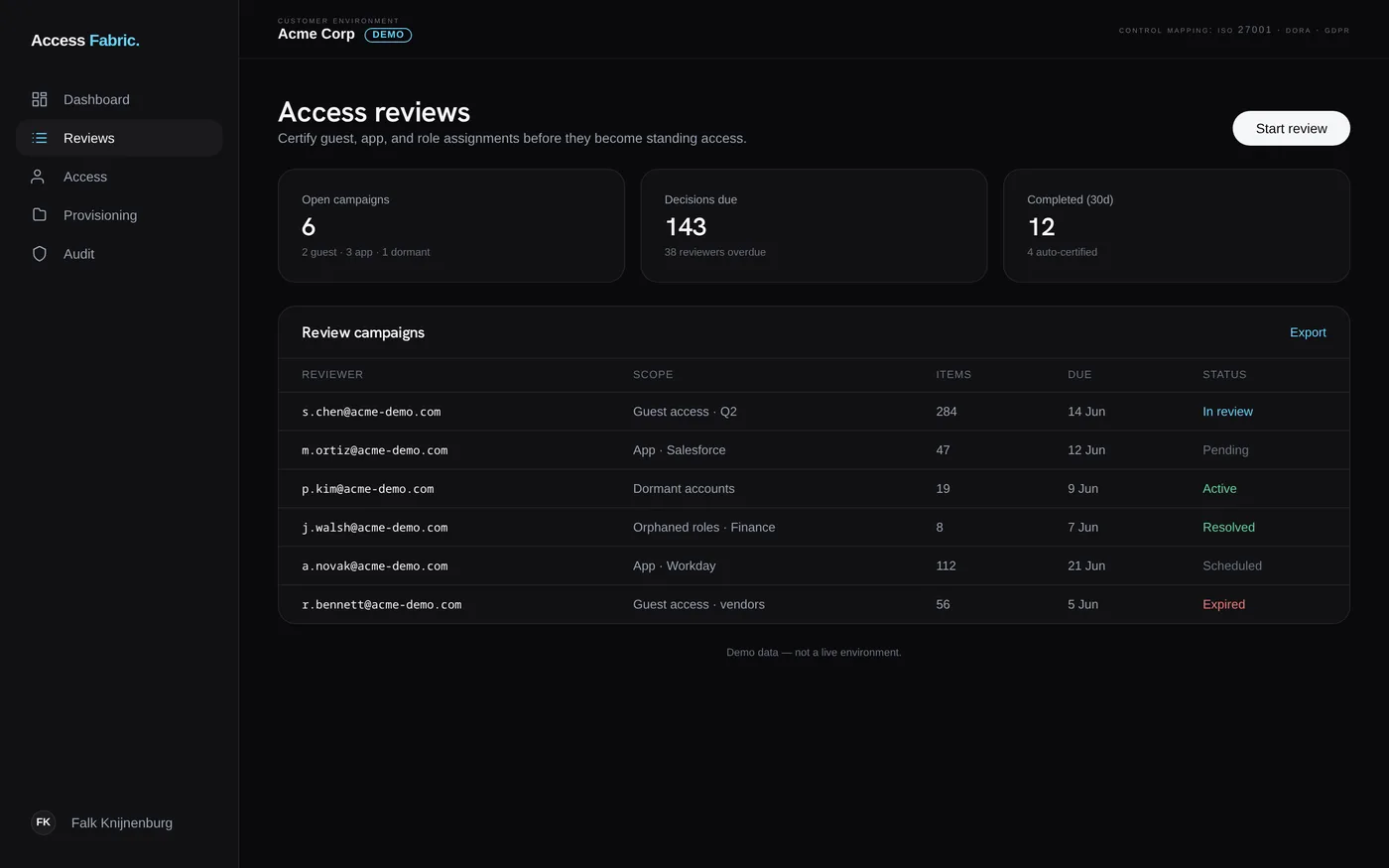This screenshot has width=1389, height=868.
Task: Click the Export link
Action: 1308,332
